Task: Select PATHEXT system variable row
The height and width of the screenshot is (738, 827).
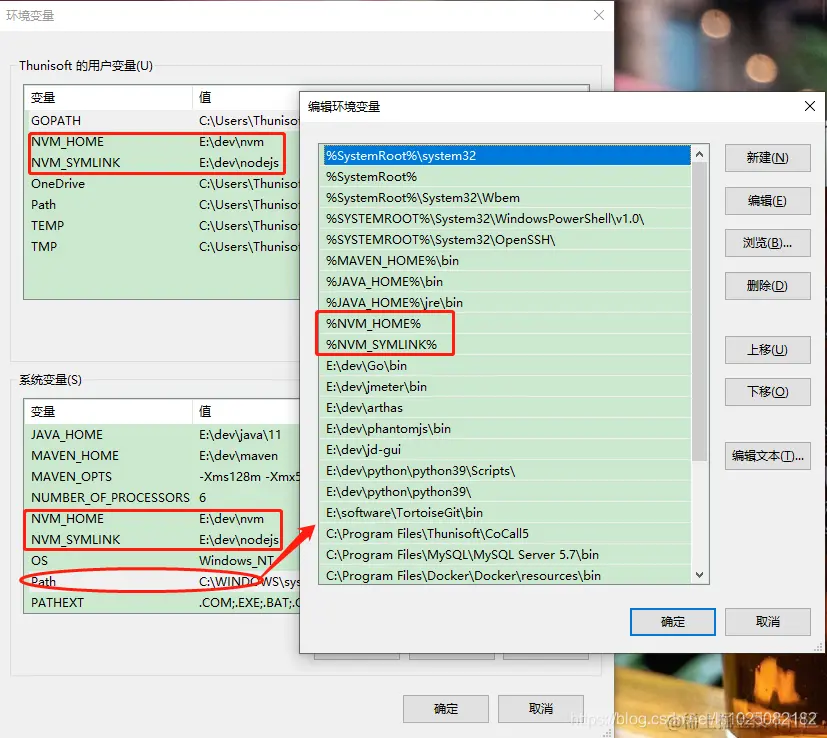Action: click(162, 602)
